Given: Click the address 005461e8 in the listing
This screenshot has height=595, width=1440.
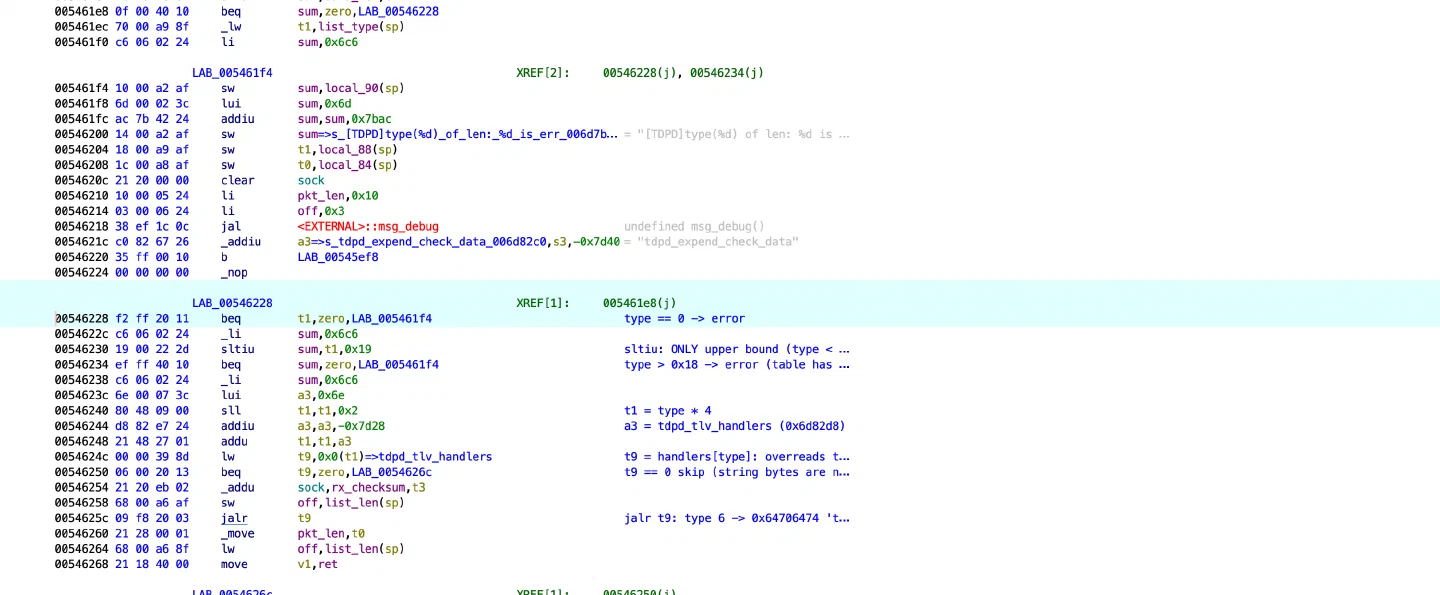Looking at the screenshot, I should [82, 11].
